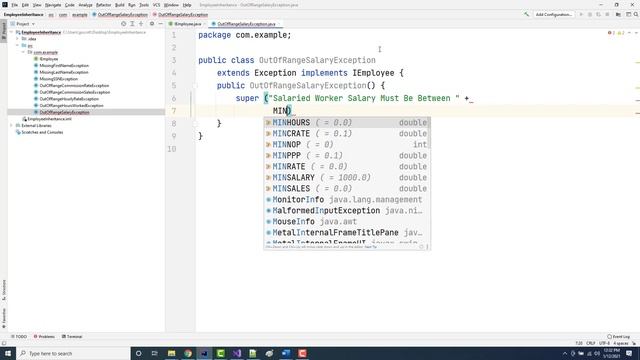The width and height of the screenshot is (640, 360).
Task: Open Project panel settings gear
Action: [152, 24]
